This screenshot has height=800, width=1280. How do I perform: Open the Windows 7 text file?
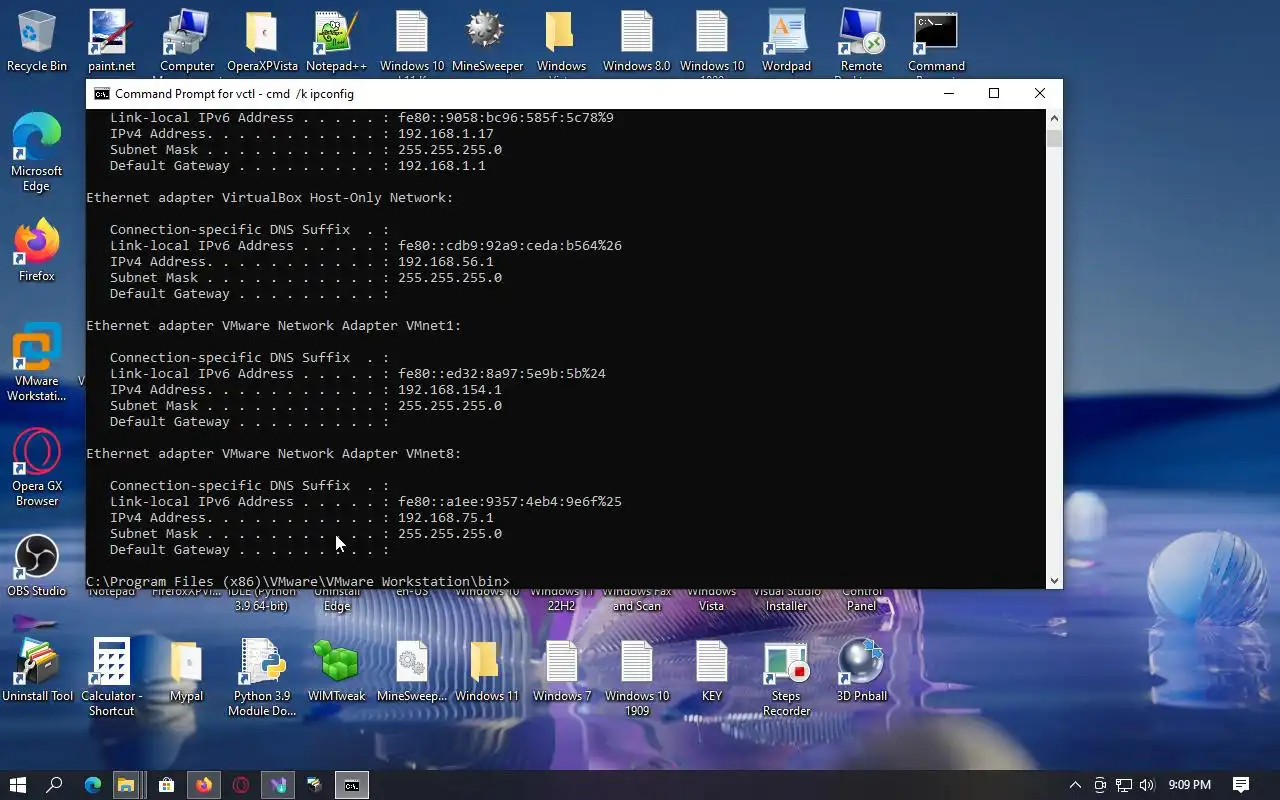coord(562,670)
